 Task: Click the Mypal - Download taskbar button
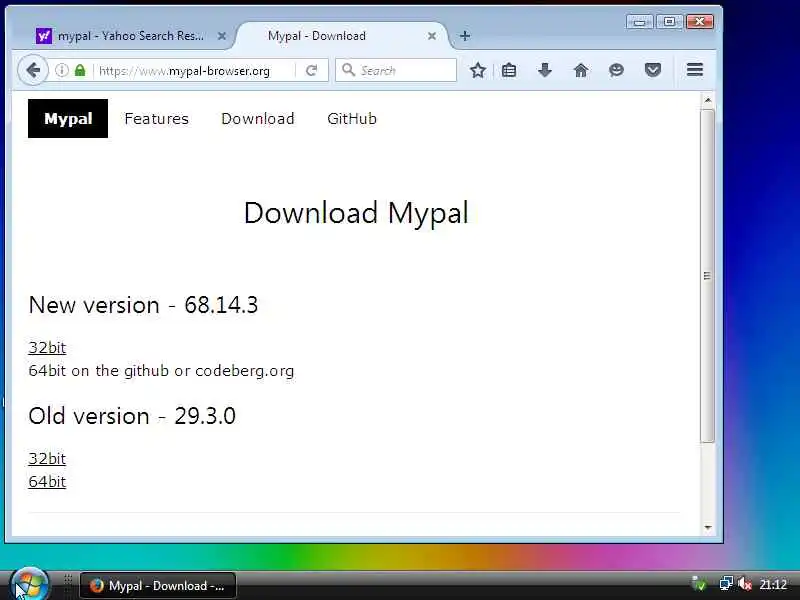click(158, 585)
